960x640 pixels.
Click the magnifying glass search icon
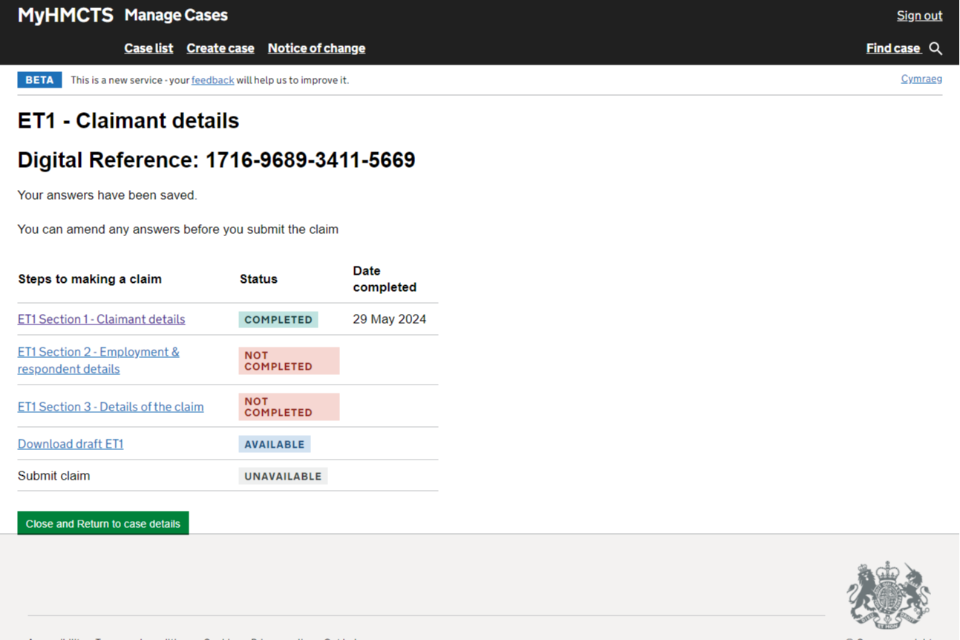935,48
